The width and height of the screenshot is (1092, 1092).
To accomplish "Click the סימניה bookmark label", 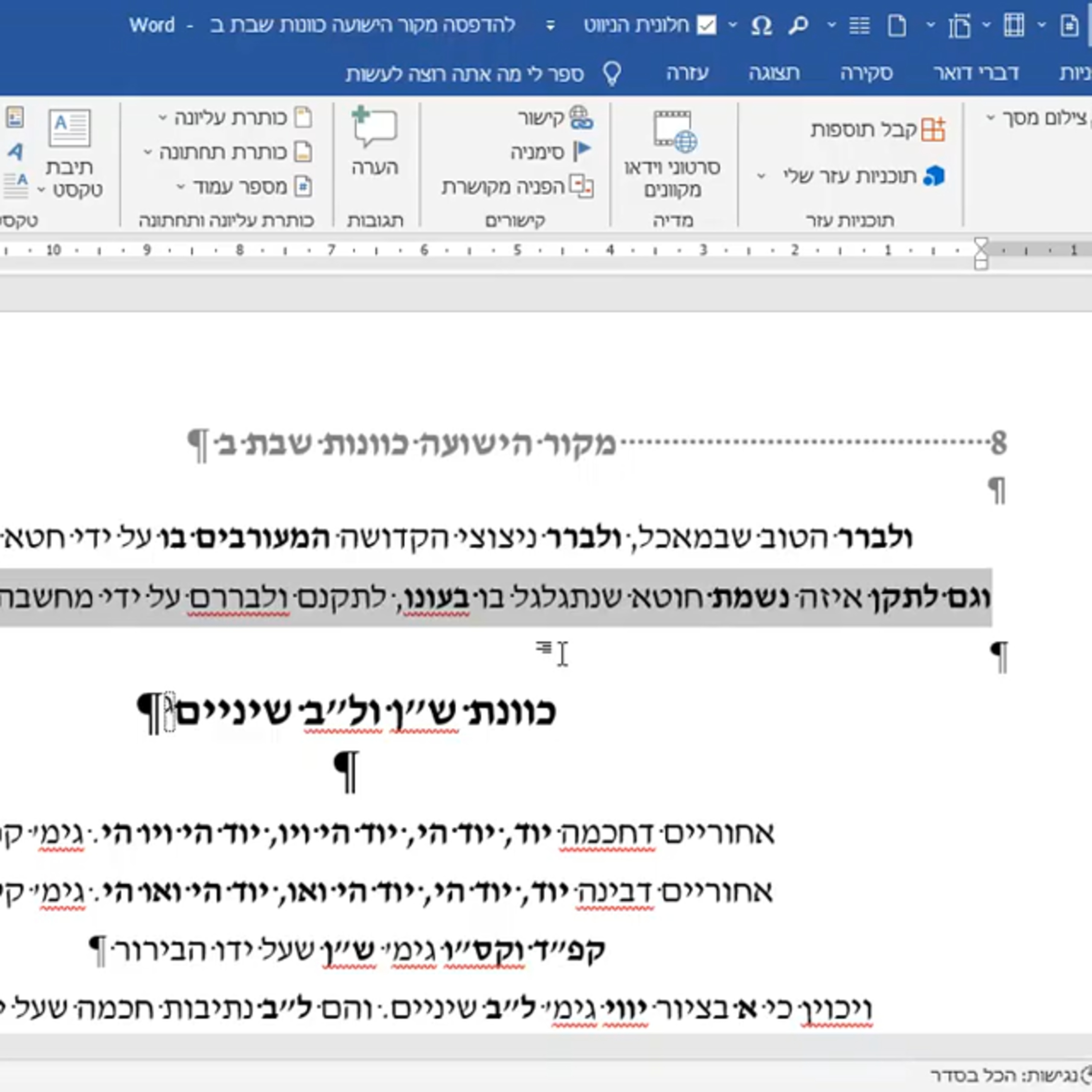I will click(538, 152).
